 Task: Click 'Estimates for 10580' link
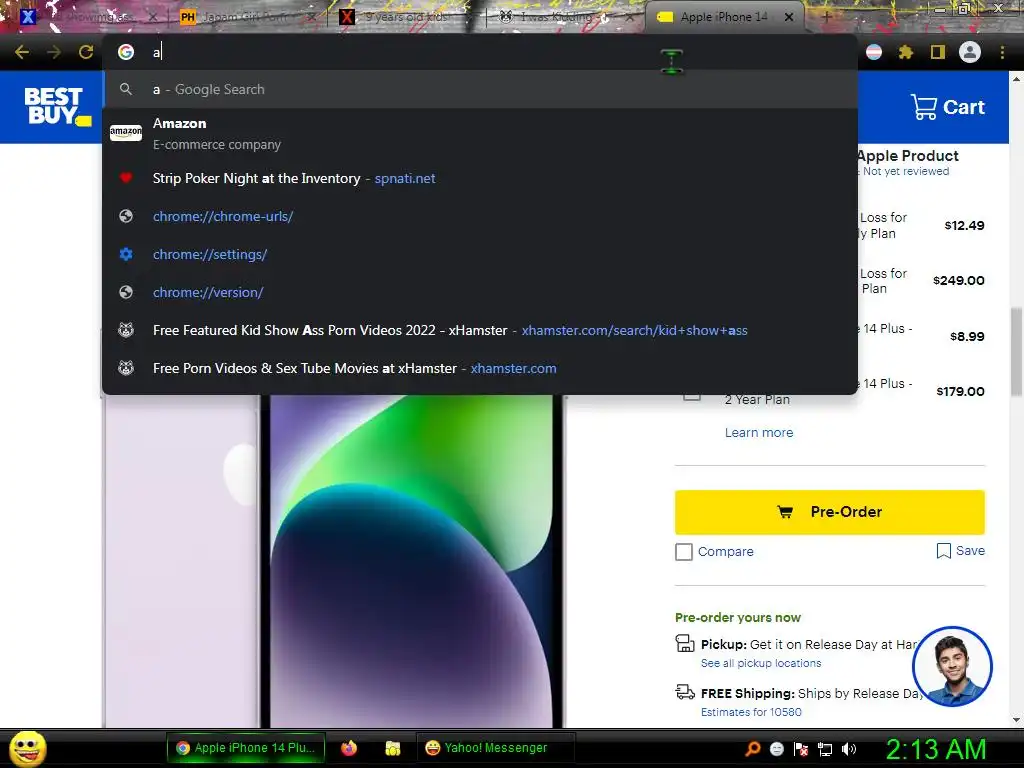[x=751, y=712]
